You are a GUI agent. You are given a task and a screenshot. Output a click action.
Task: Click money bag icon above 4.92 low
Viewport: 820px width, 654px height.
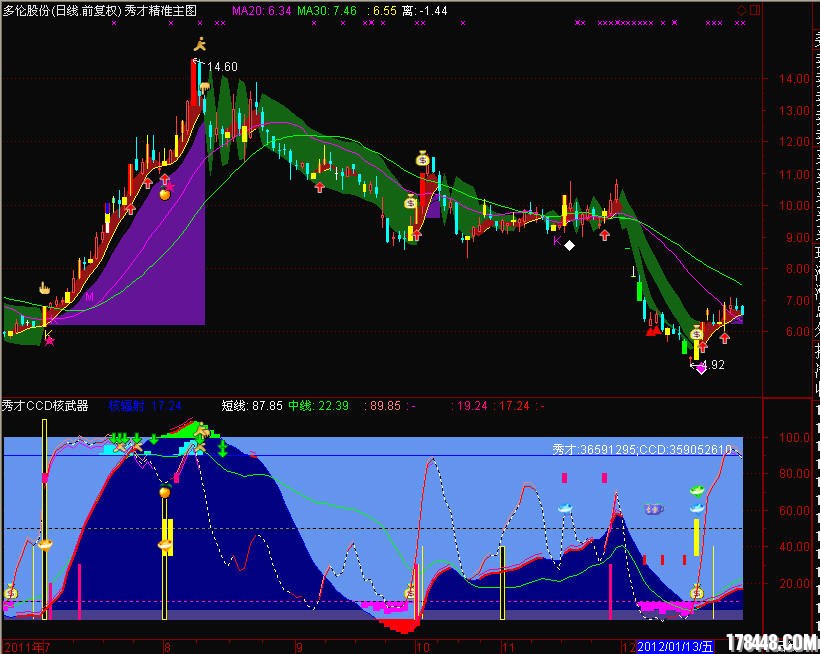(696, 332)
